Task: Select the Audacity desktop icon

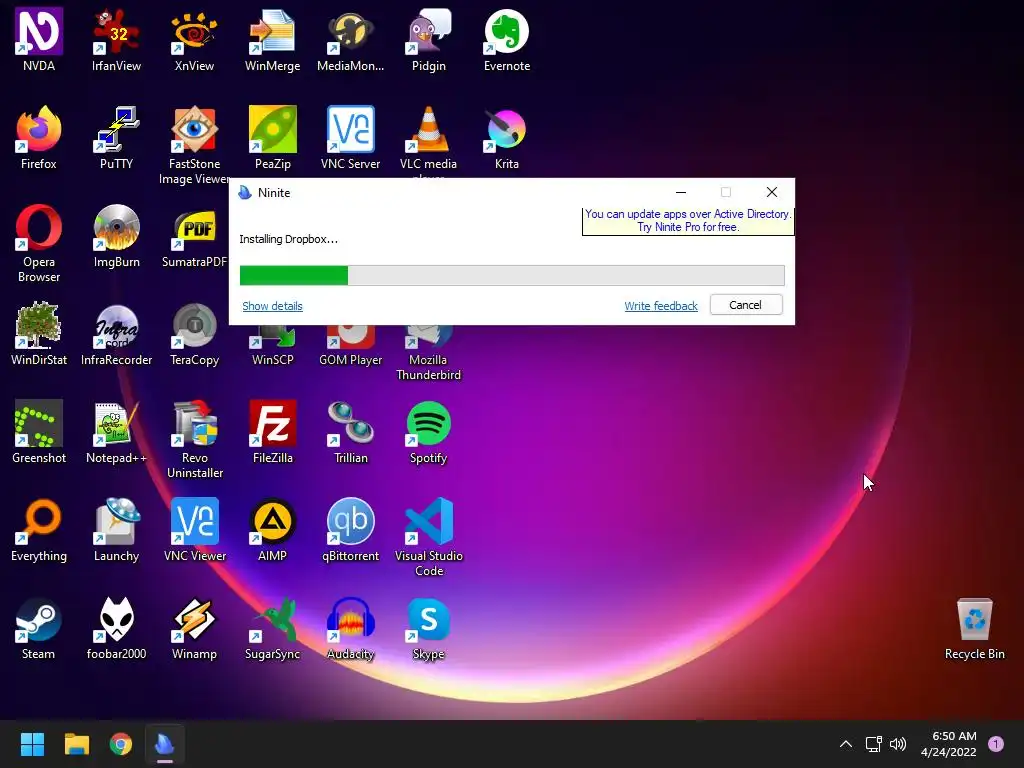Action: click(351, 628)
